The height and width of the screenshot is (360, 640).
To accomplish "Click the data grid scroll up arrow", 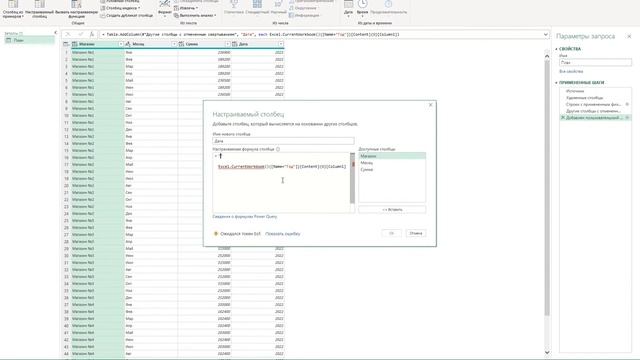I will tap(547, 56).
